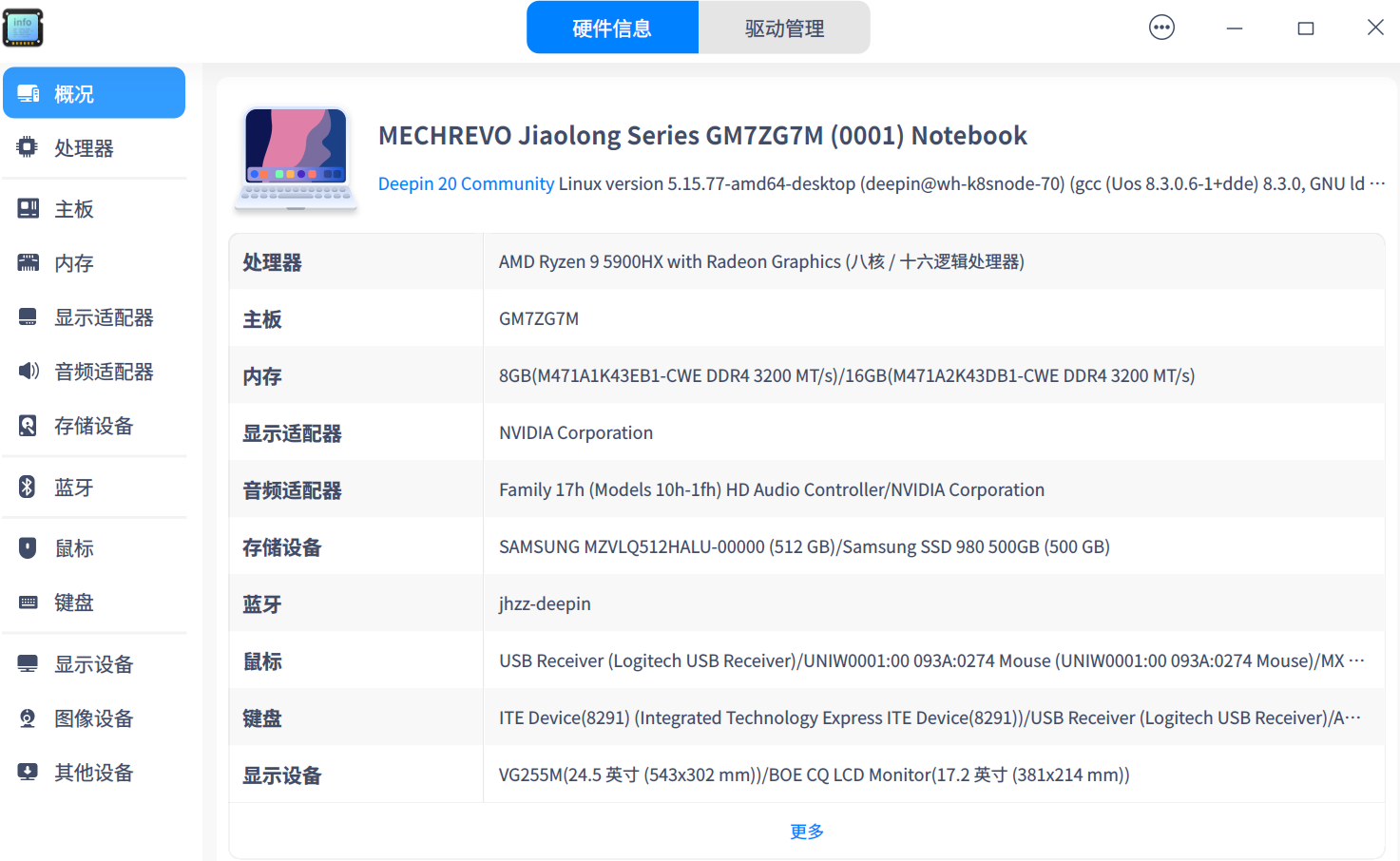Click the GM7ZG7M motherboard value
Image resolution: width=1400 pixels, height=861 pixels.
(x=539, y=318)
